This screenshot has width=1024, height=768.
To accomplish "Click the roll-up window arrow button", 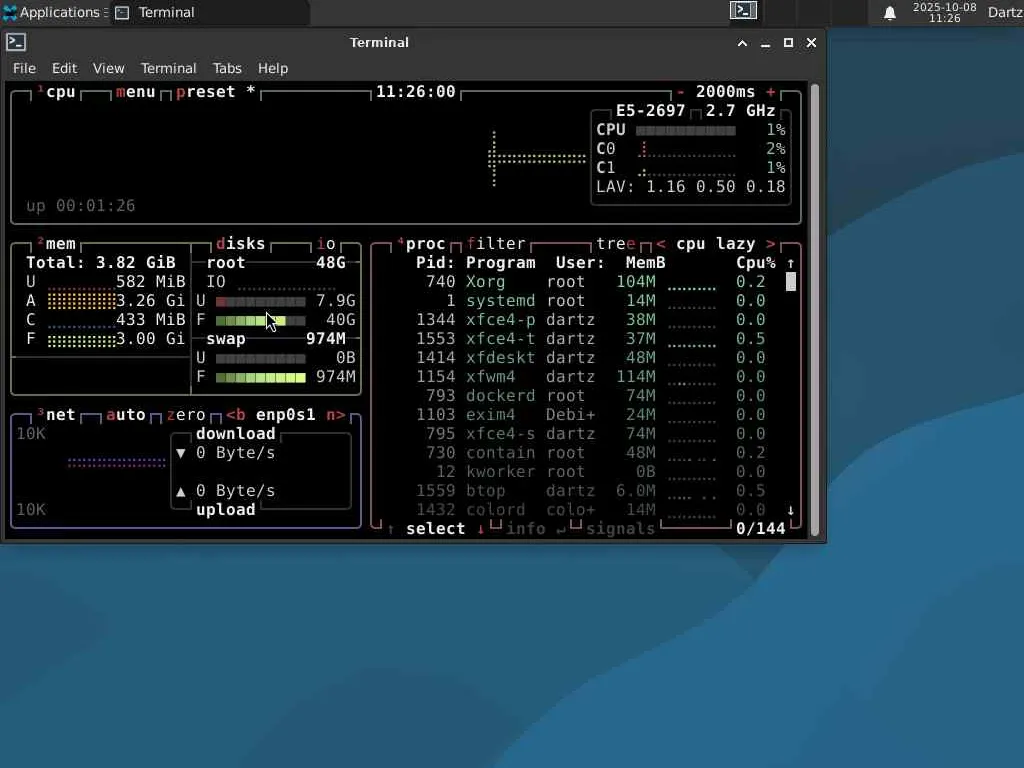I will pos(743,43).
